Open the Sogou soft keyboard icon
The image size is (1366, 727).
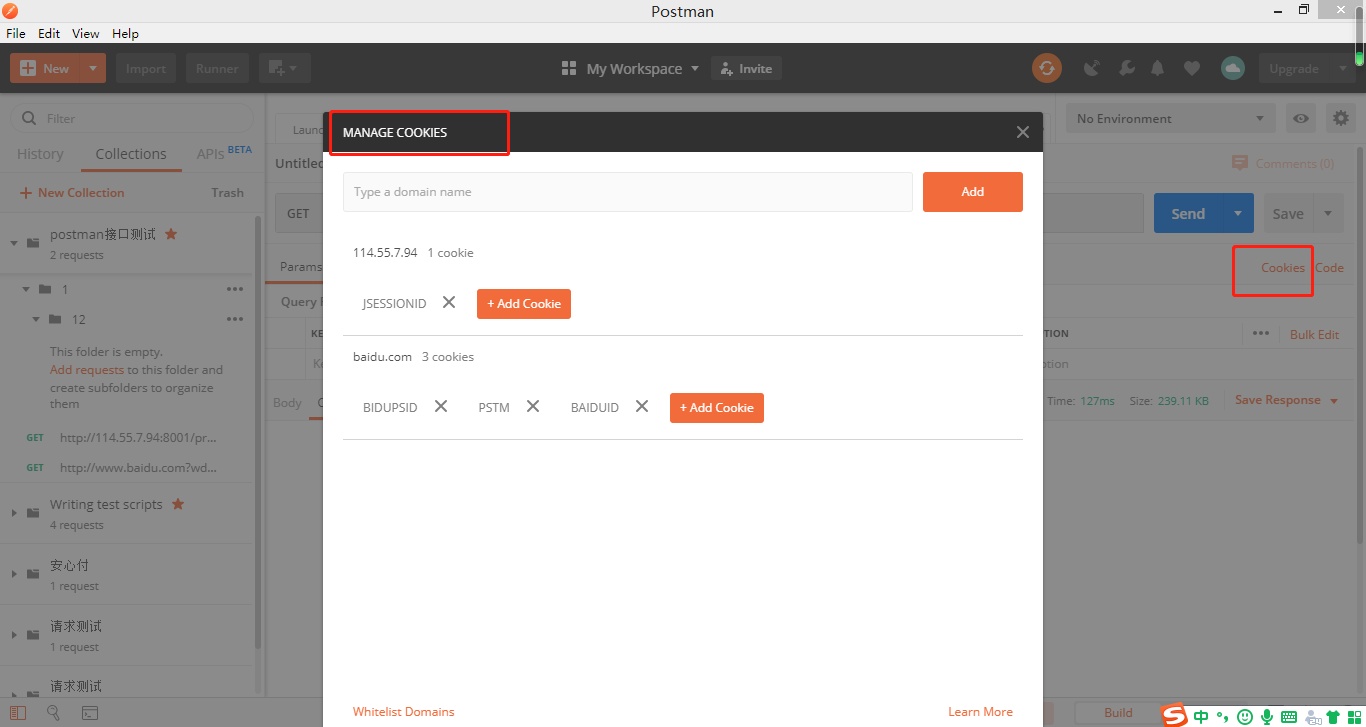(1289, 716)
